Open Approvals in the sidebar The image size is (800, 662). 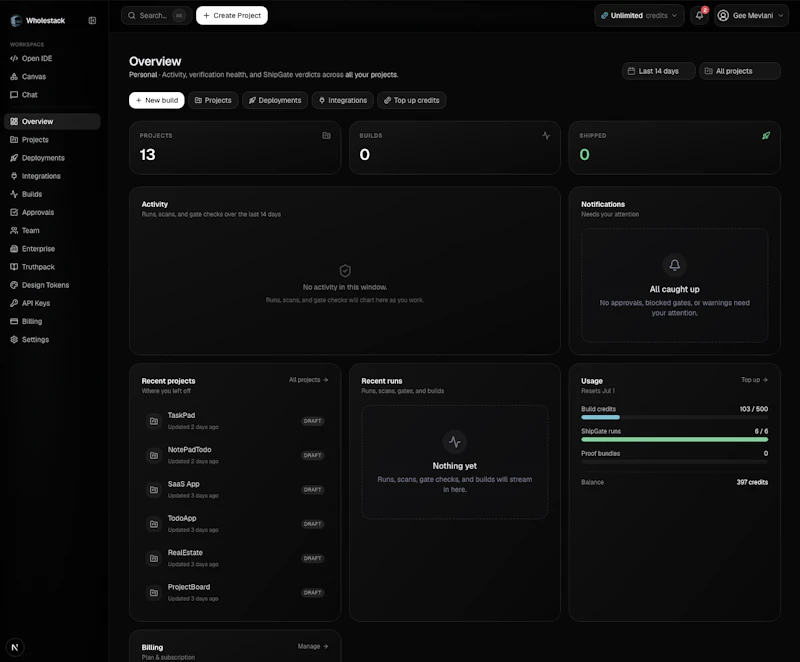[x=52, y=212]
